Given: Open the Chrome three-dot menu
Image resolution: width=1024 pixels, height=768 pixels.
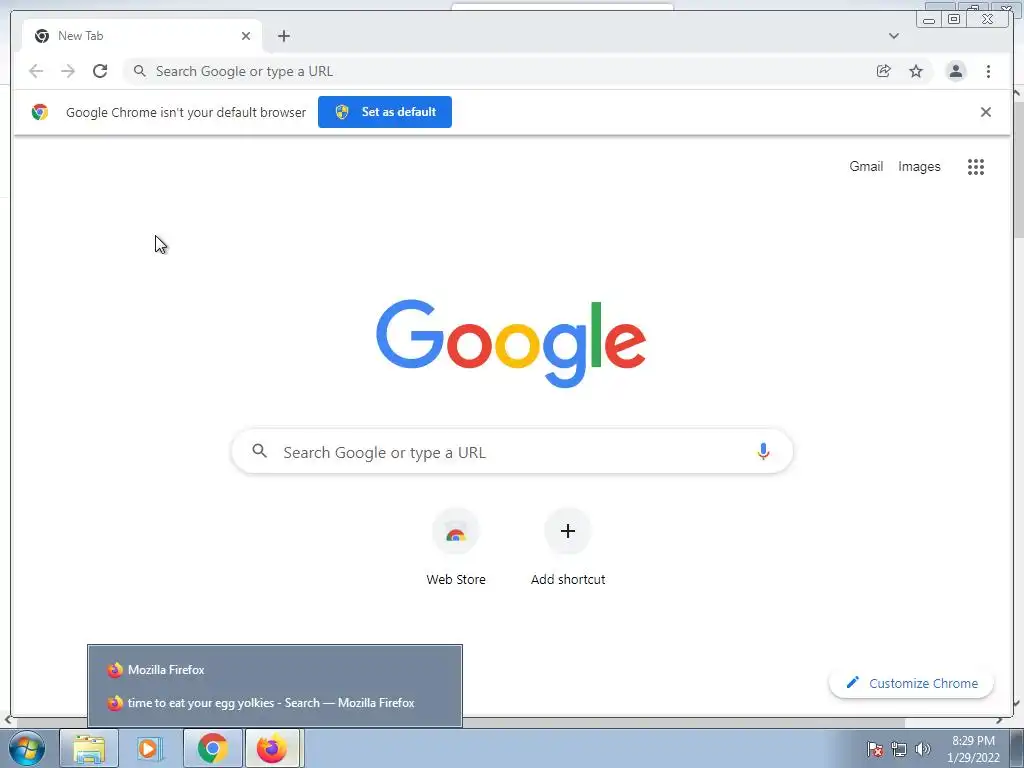Looking at the screenshot, I should click(x=988, y=71).
